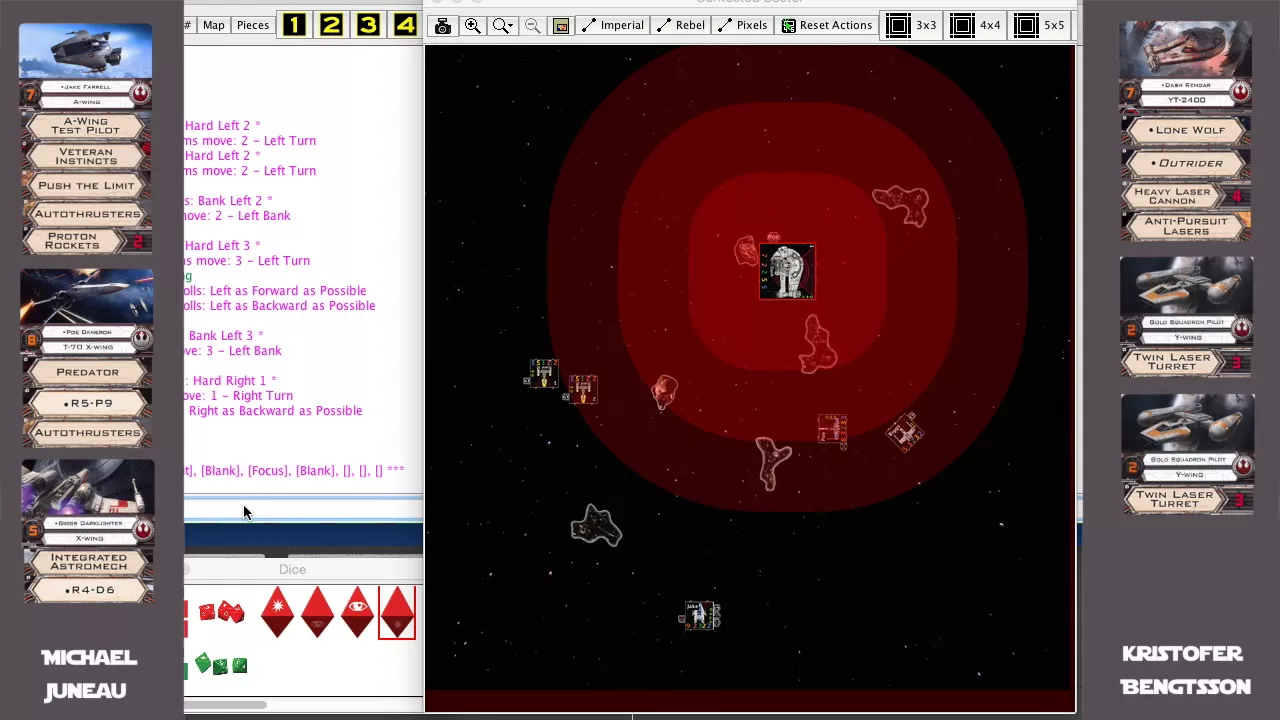1280x720 pixels.
Task: Select the second red die result
Action: (x=317, y=612)
